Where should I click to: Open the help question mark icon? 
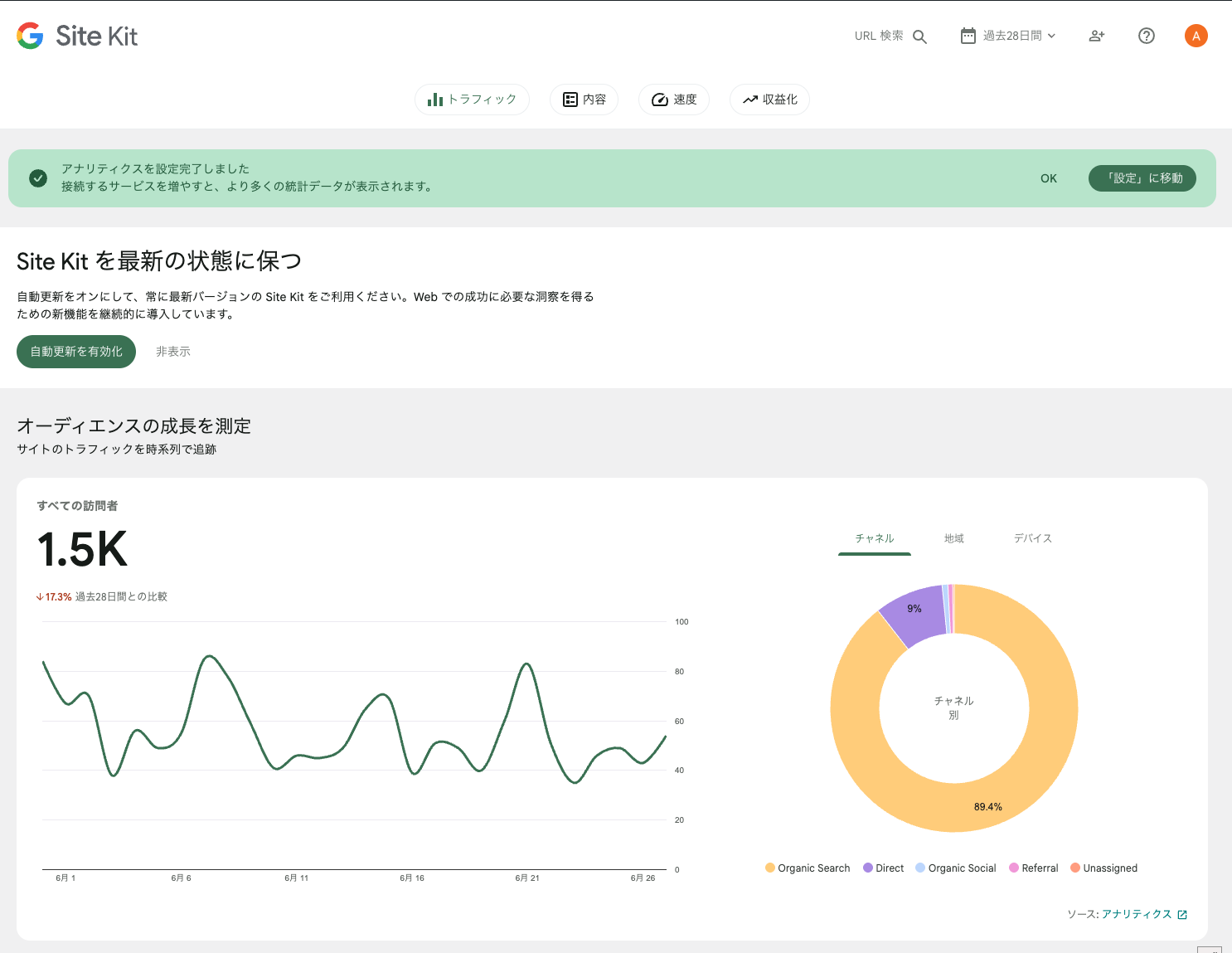point(1147,36)
